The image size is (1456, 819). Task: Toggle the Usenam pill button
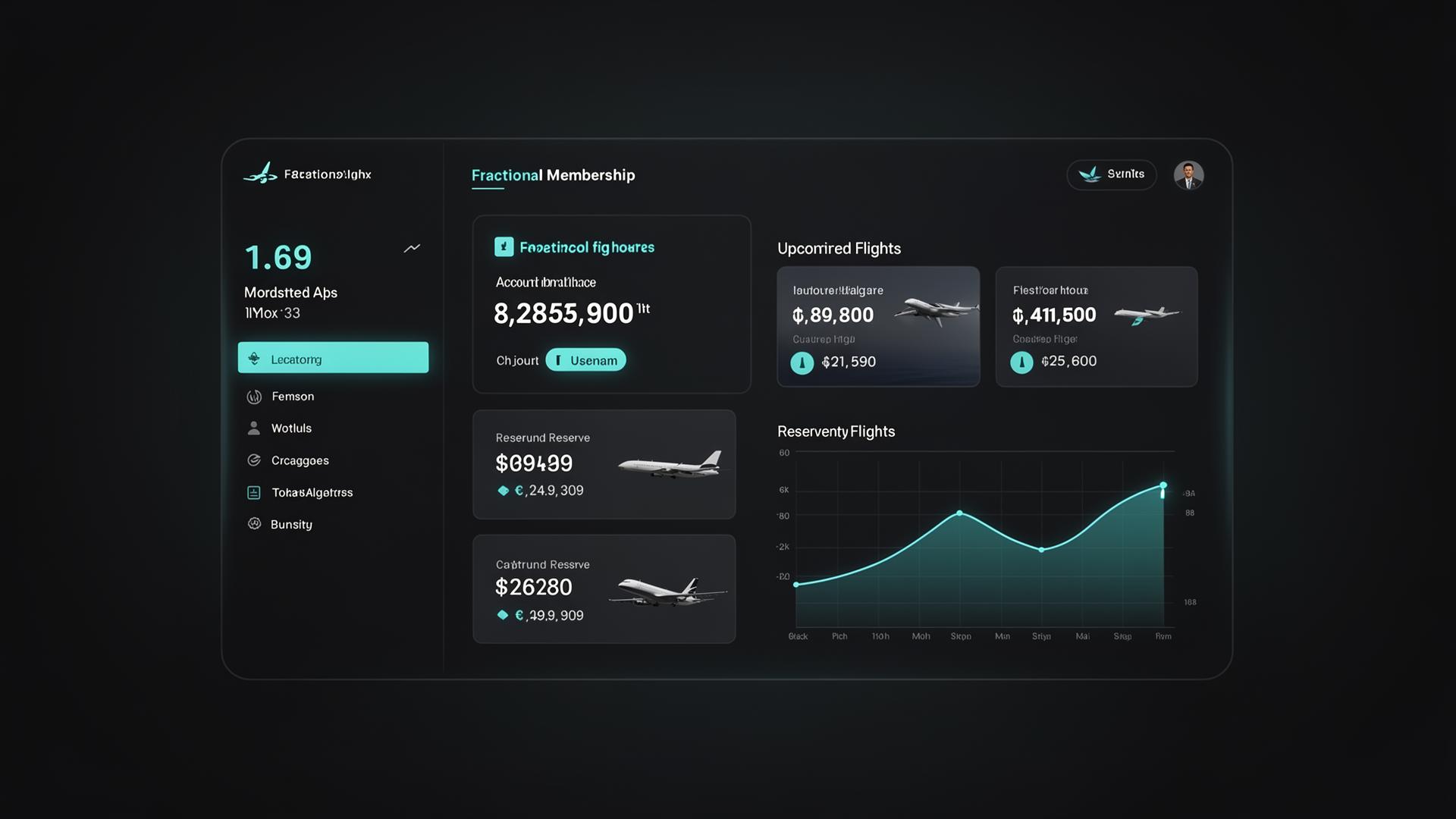[585, 360]
